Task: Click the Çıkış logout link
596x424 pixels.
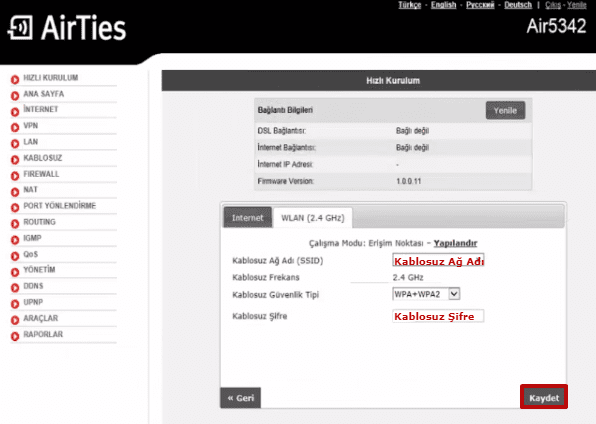Action: (553, 5)
